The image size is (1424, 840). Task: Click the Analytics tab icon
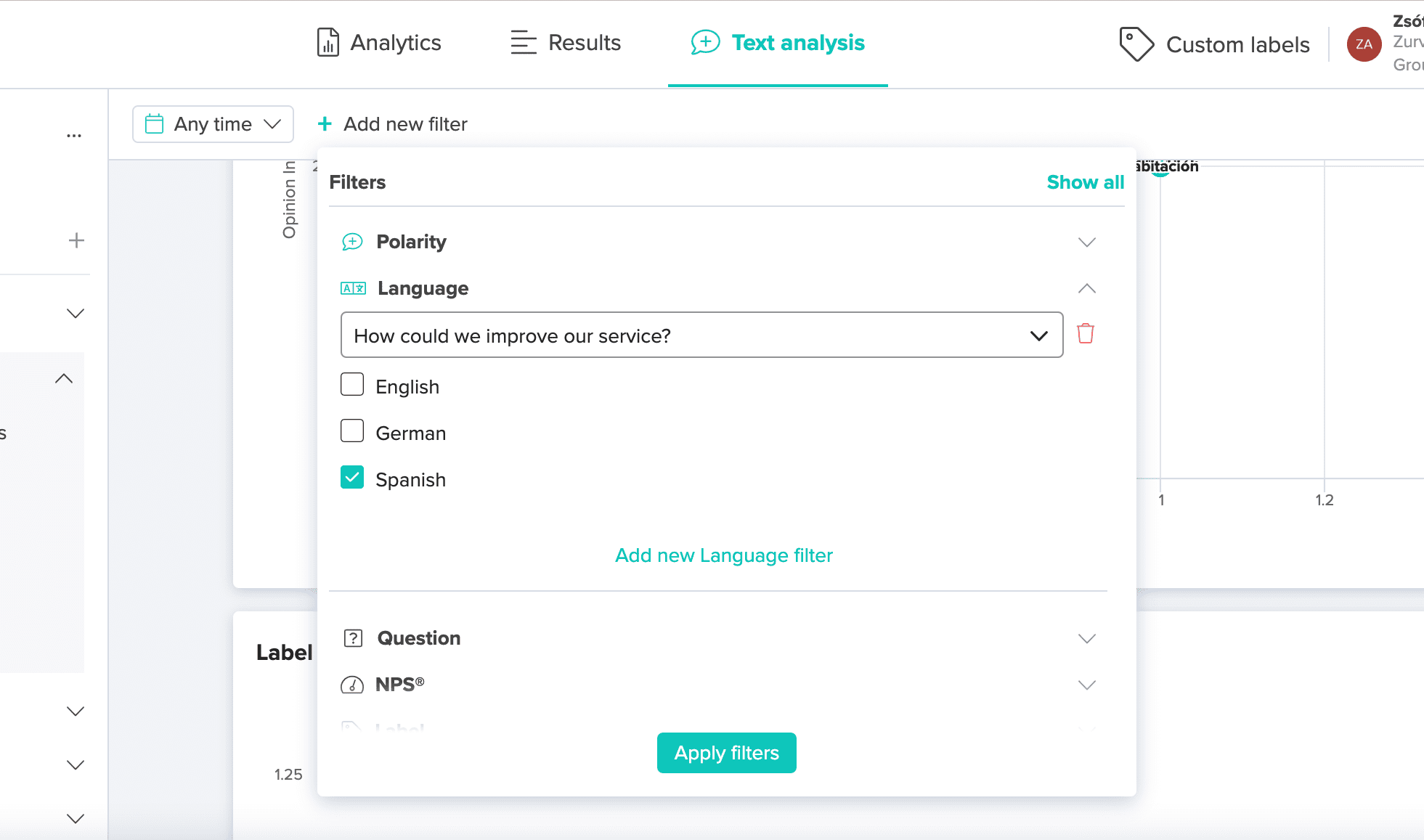click(x=328, y=42)
